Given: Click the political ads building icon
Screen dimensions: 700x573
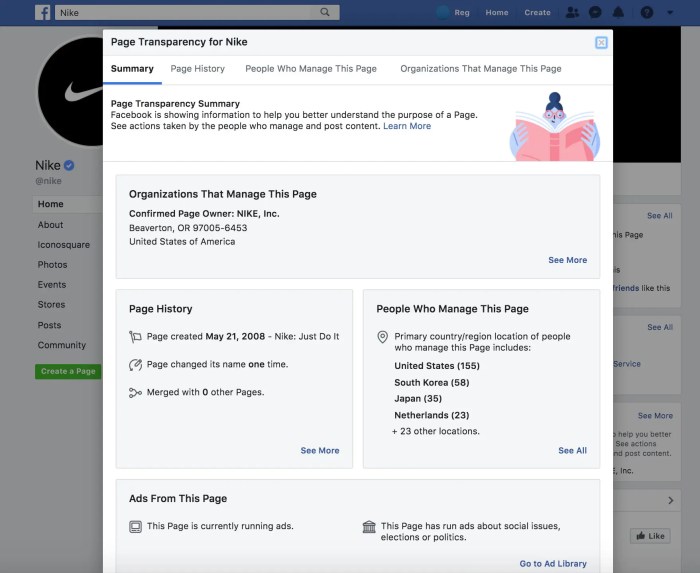Looking at the screenshot, I should click(369, 527).
